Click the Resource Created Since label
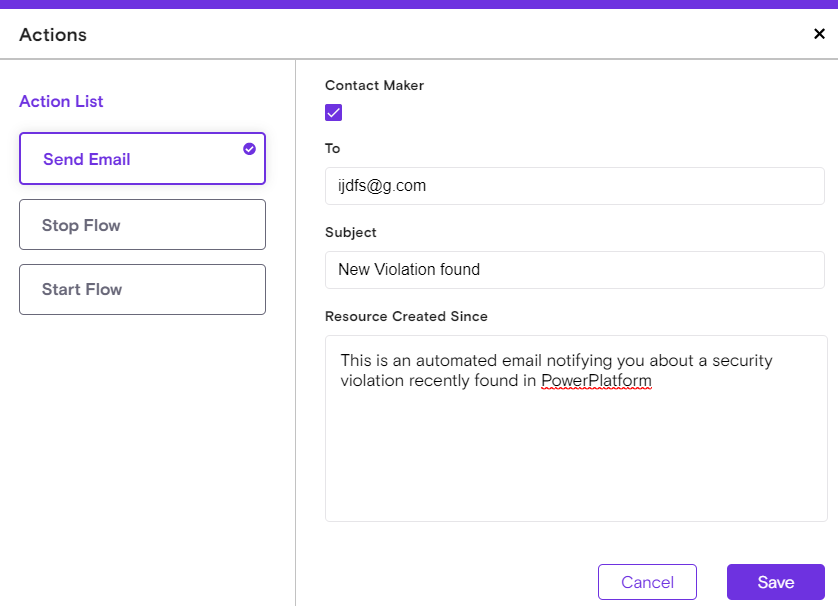Viewport: 838px width, 606px height. 406,316
